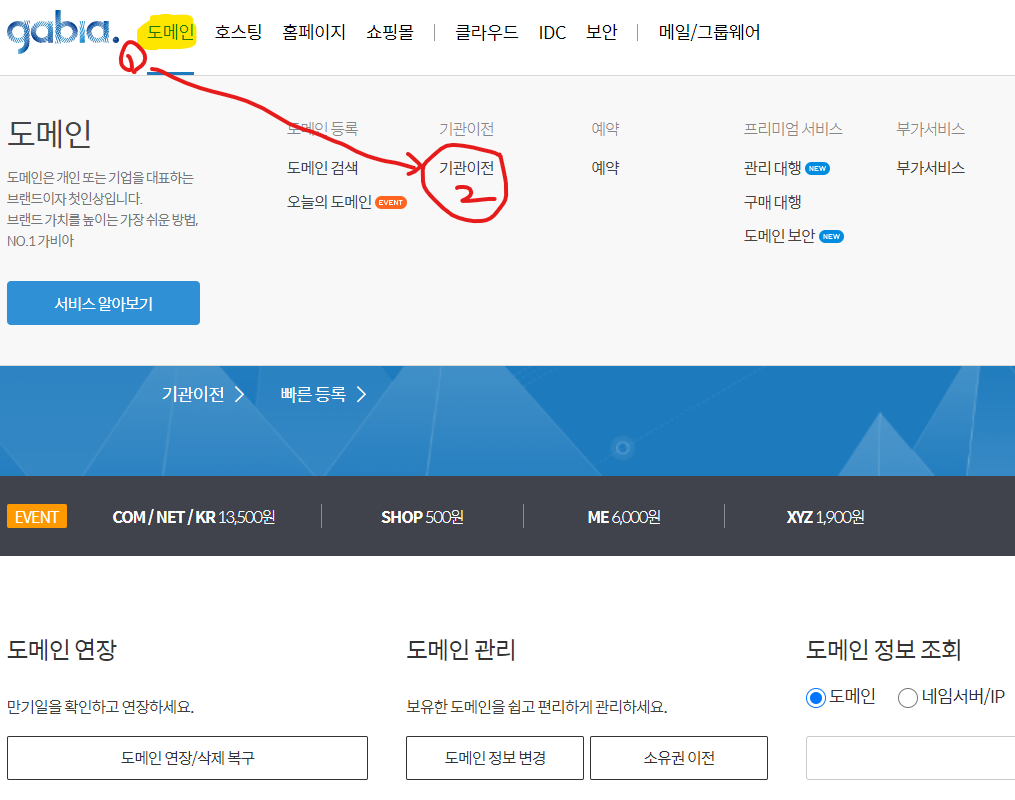Open 구매 대행 service
The width and height of the screenshot is (1015, 800).
pos(772,202)
